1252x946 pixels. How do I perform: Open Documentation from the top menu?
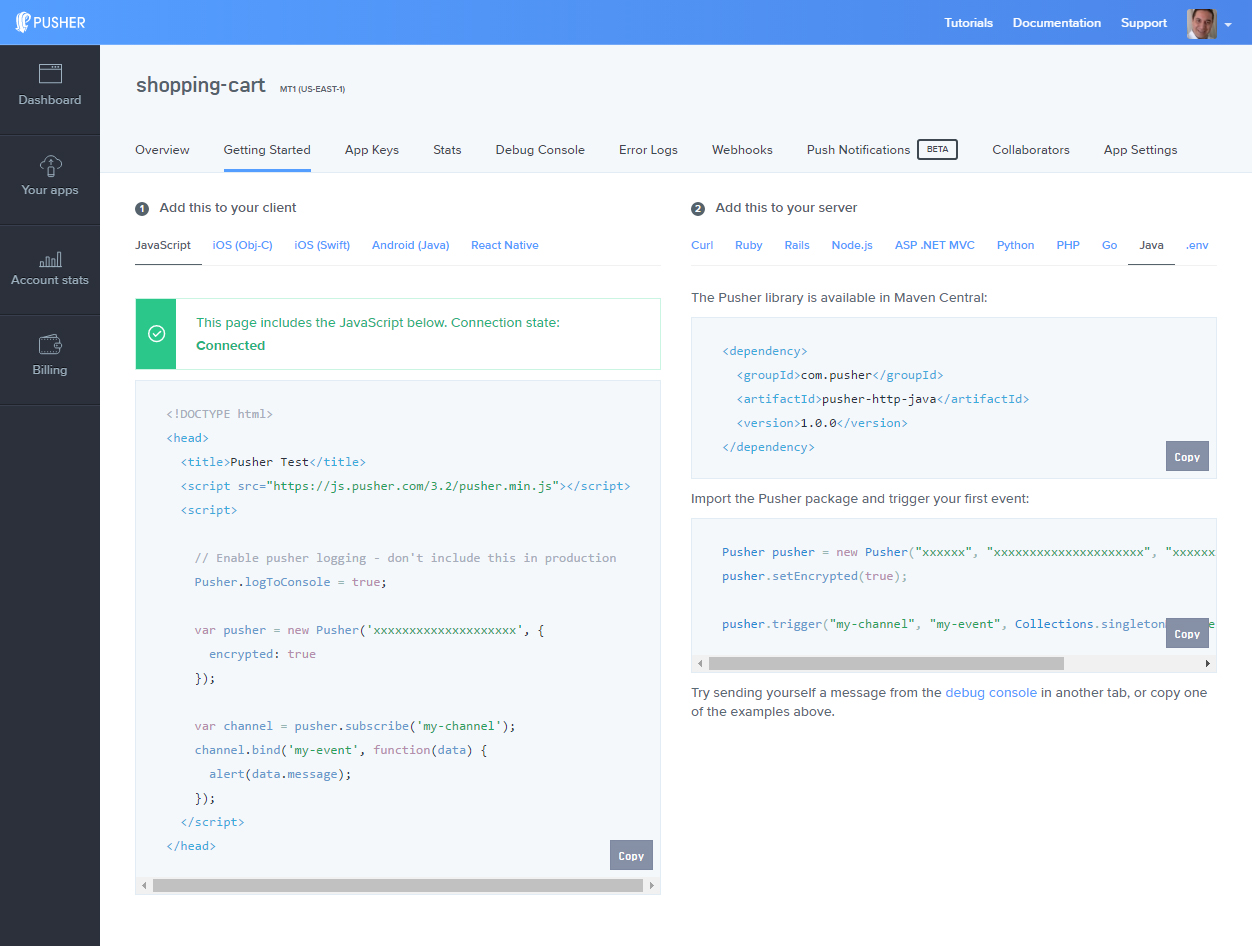pyautogui.click(x=1057, y=22)
